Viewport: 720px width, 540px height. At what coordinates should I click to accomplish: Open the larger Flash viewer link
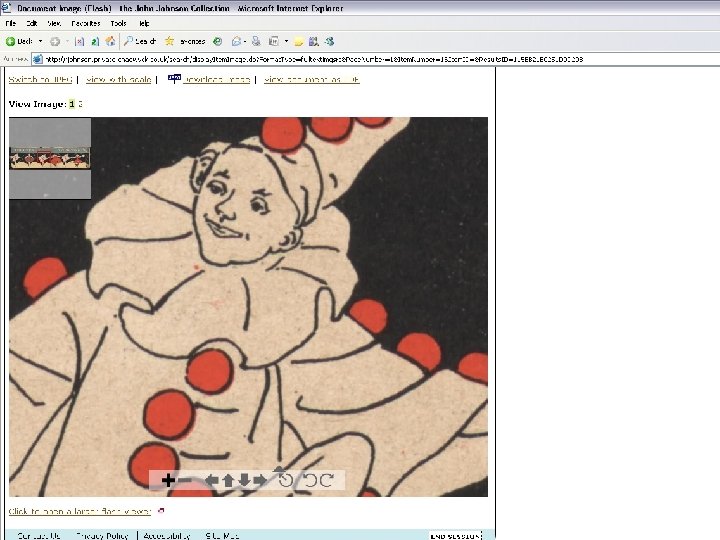click(79, 511)
